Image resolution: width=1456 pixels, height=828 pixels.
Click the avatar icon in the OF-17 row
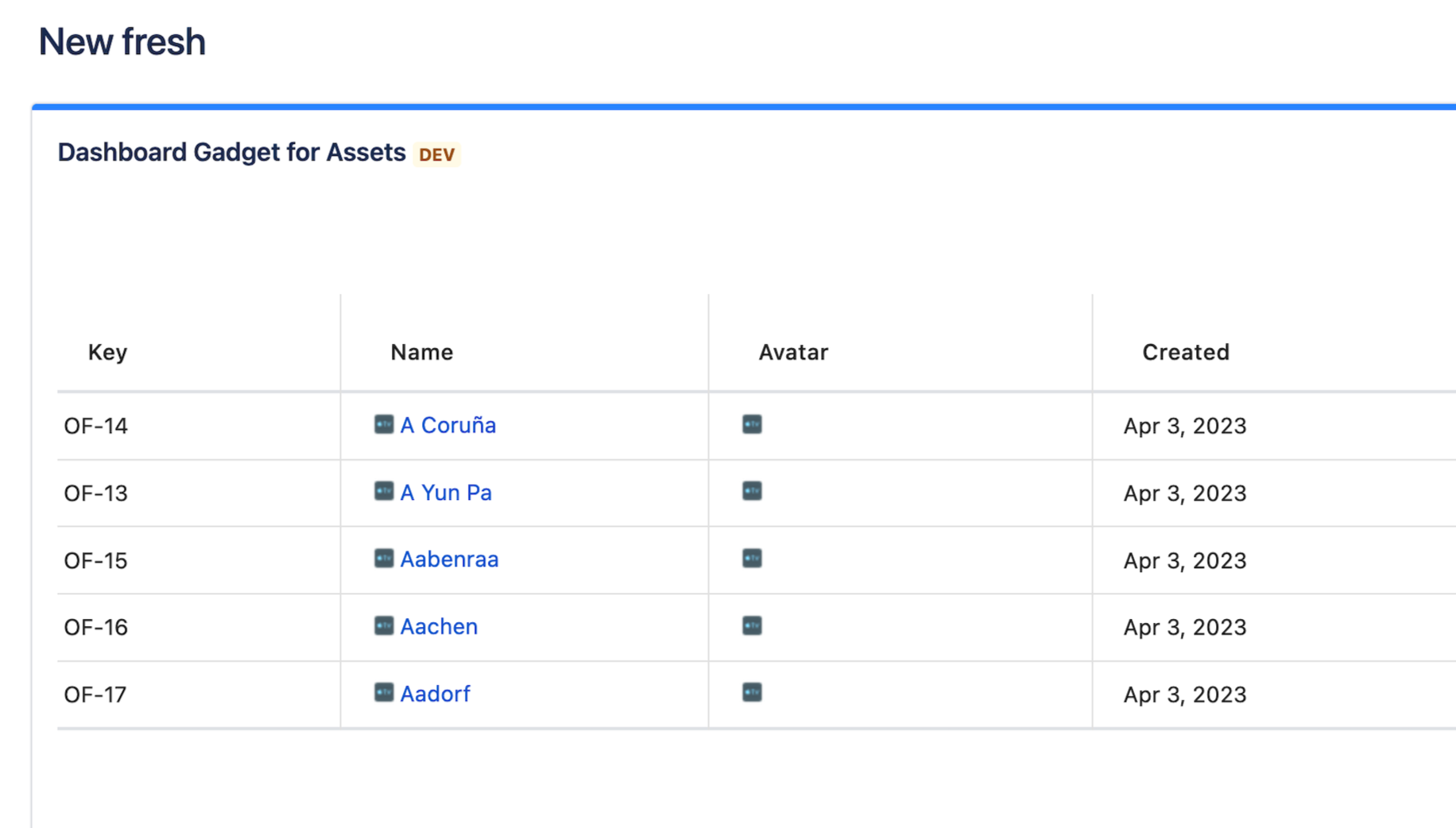coord(752,693)
